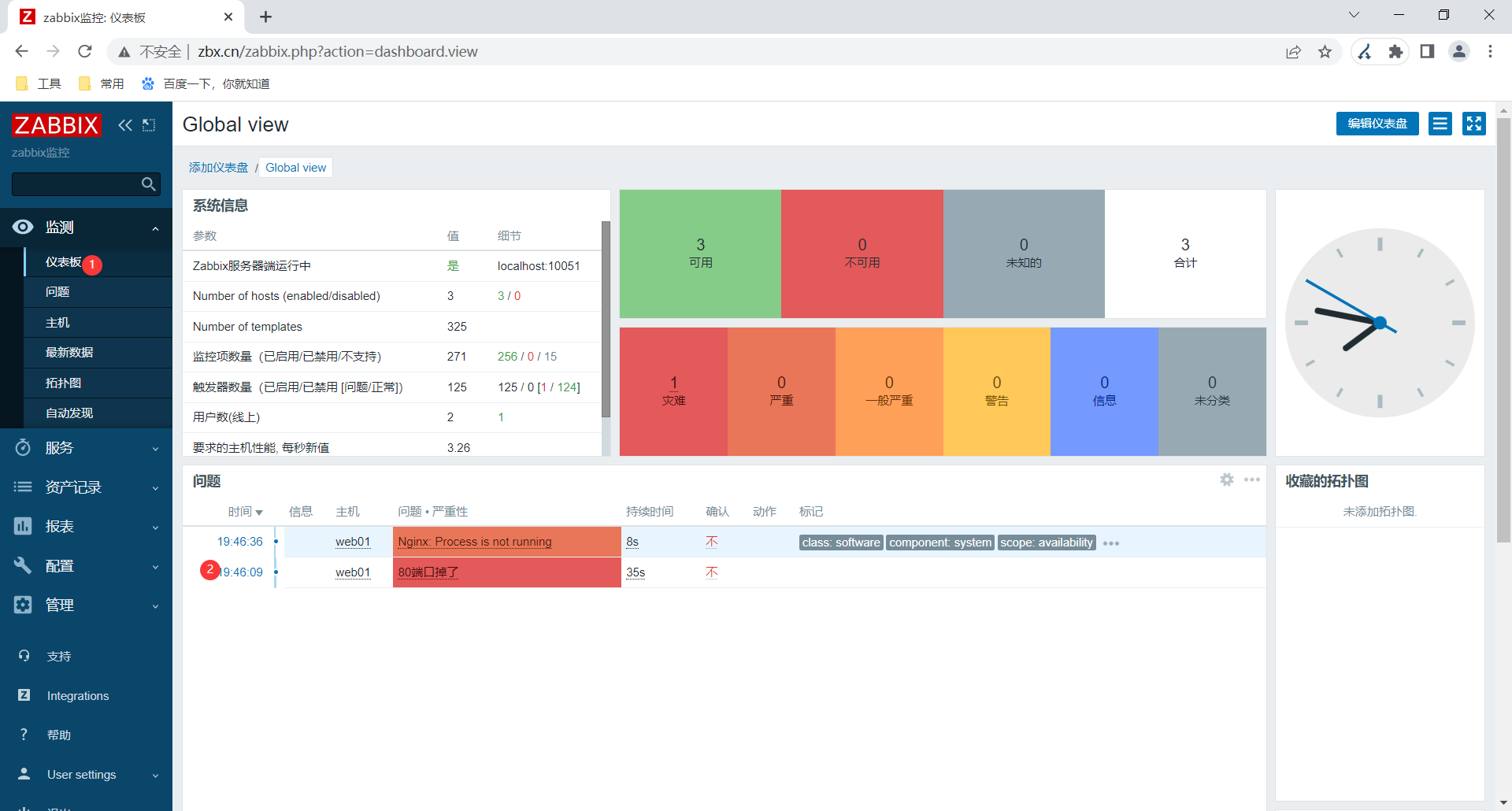This screenshot has width=1512, height=811.
Task: Click the sidebar search magnifier icon
Action: click(x=148, y=184)
